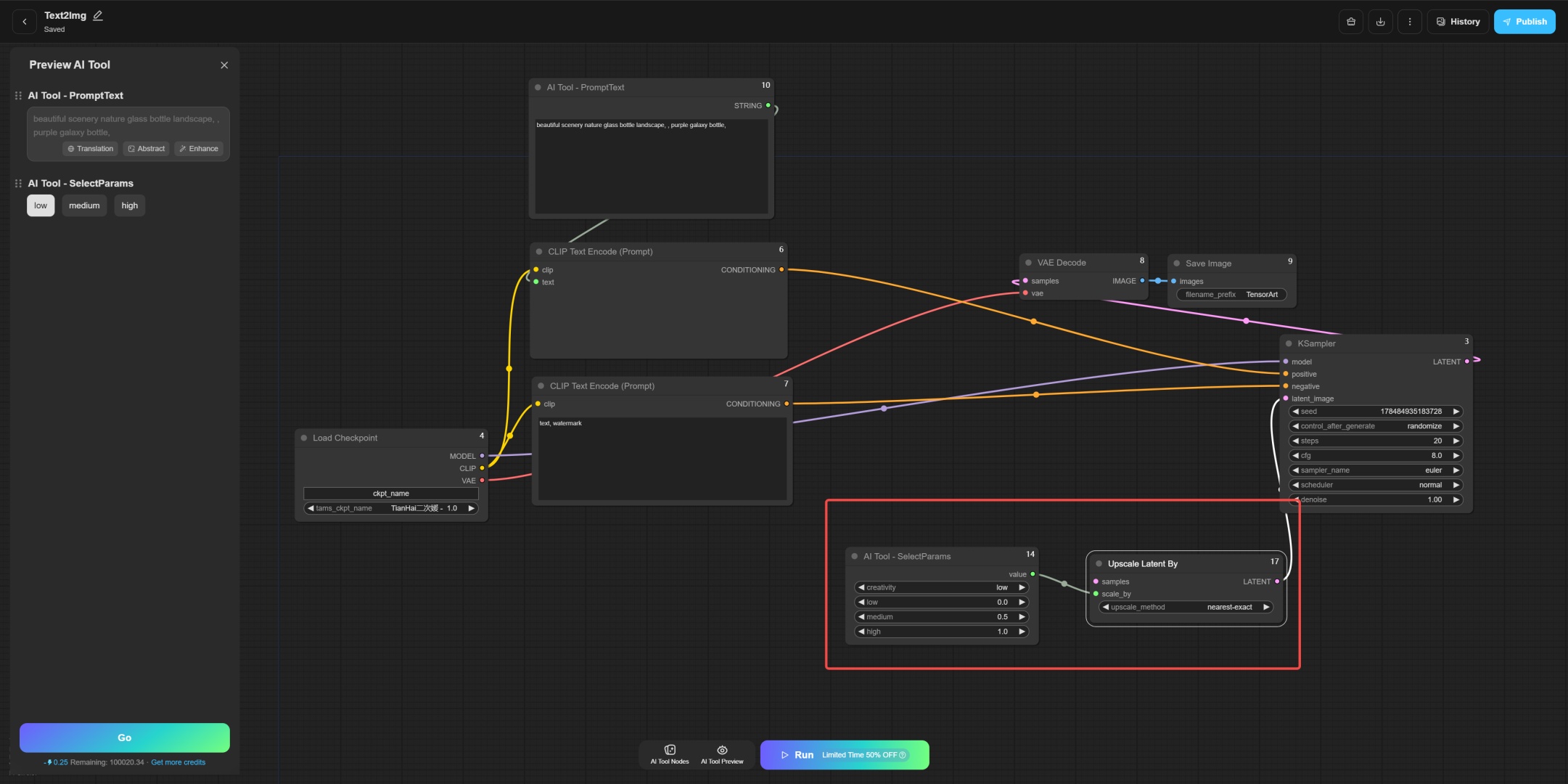Click the Go button
The image size is (1568, 784).
tap(125, 738)
